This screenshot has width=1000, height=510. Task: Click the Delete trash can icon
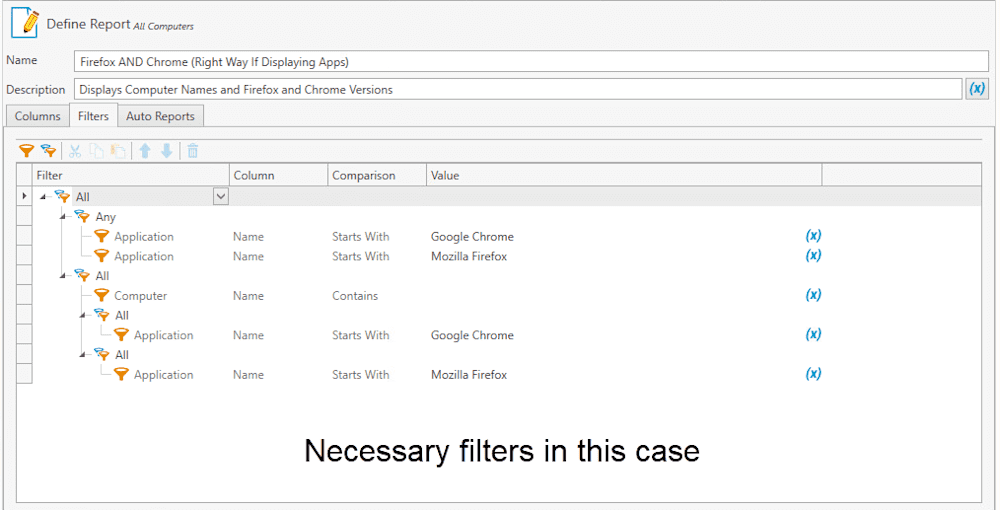click(193, 150)
